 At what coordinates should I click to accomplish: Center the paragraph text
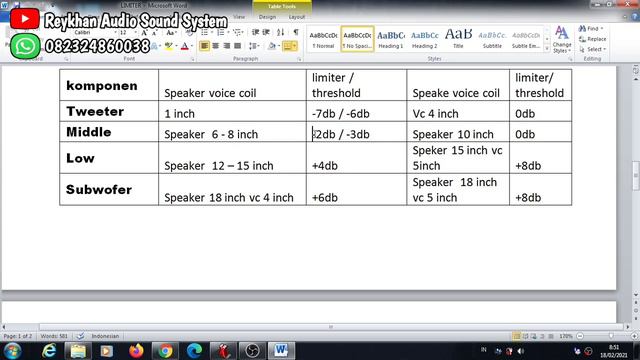click(216, 46)
